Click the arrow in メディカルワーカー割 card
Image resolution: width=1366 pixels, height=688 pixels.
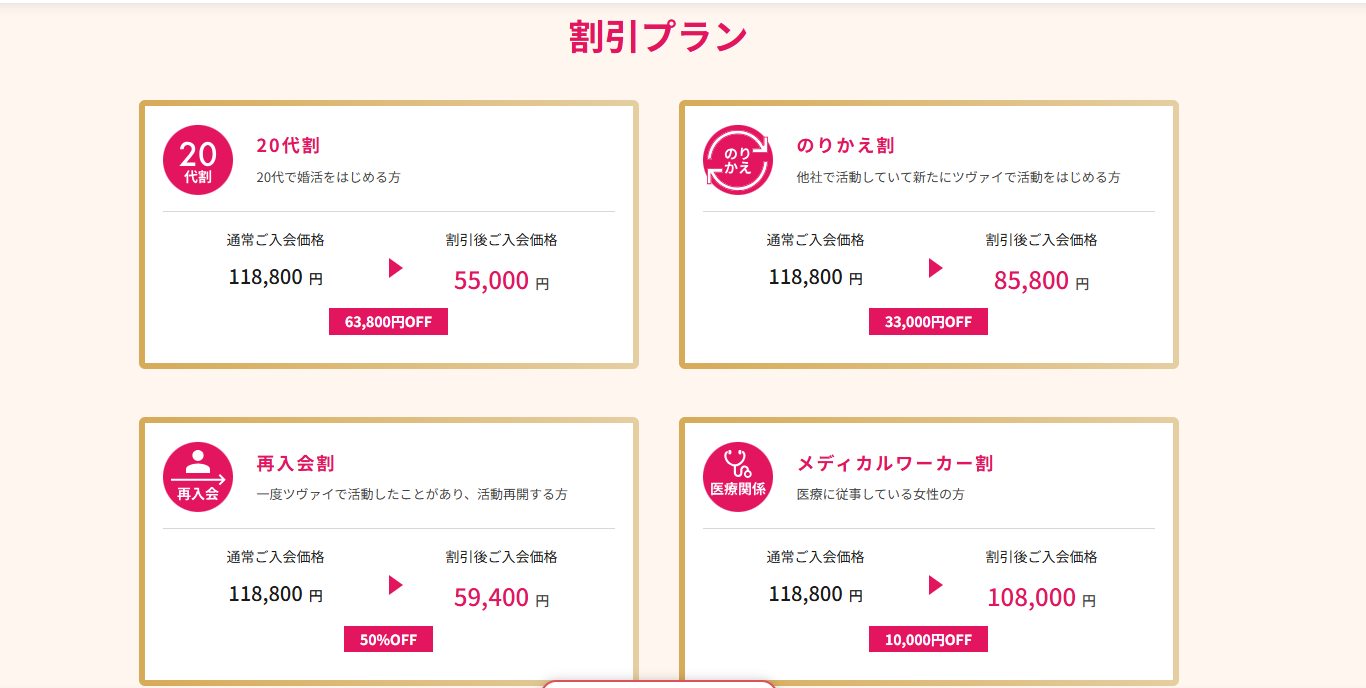click(935, 585)
